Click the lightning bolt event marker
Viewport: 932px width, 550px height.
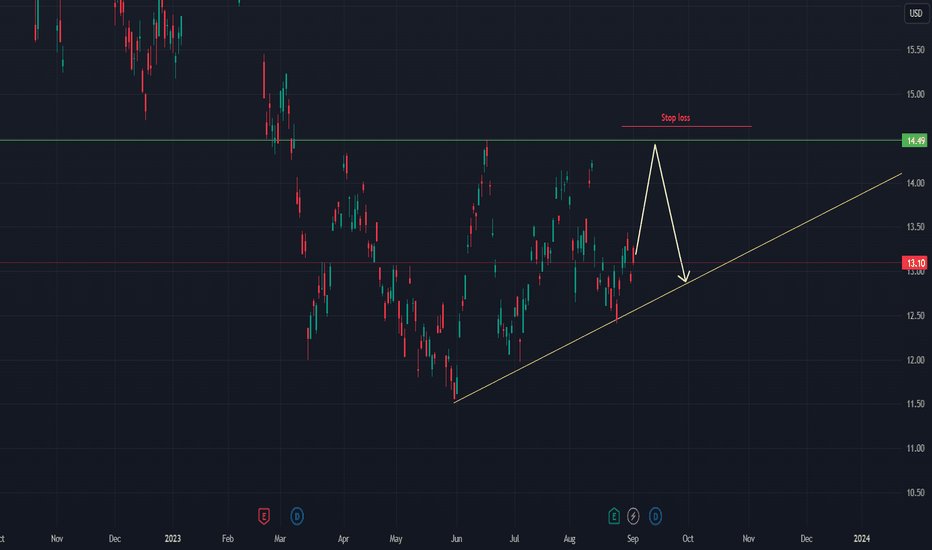[x=633, y=516]
